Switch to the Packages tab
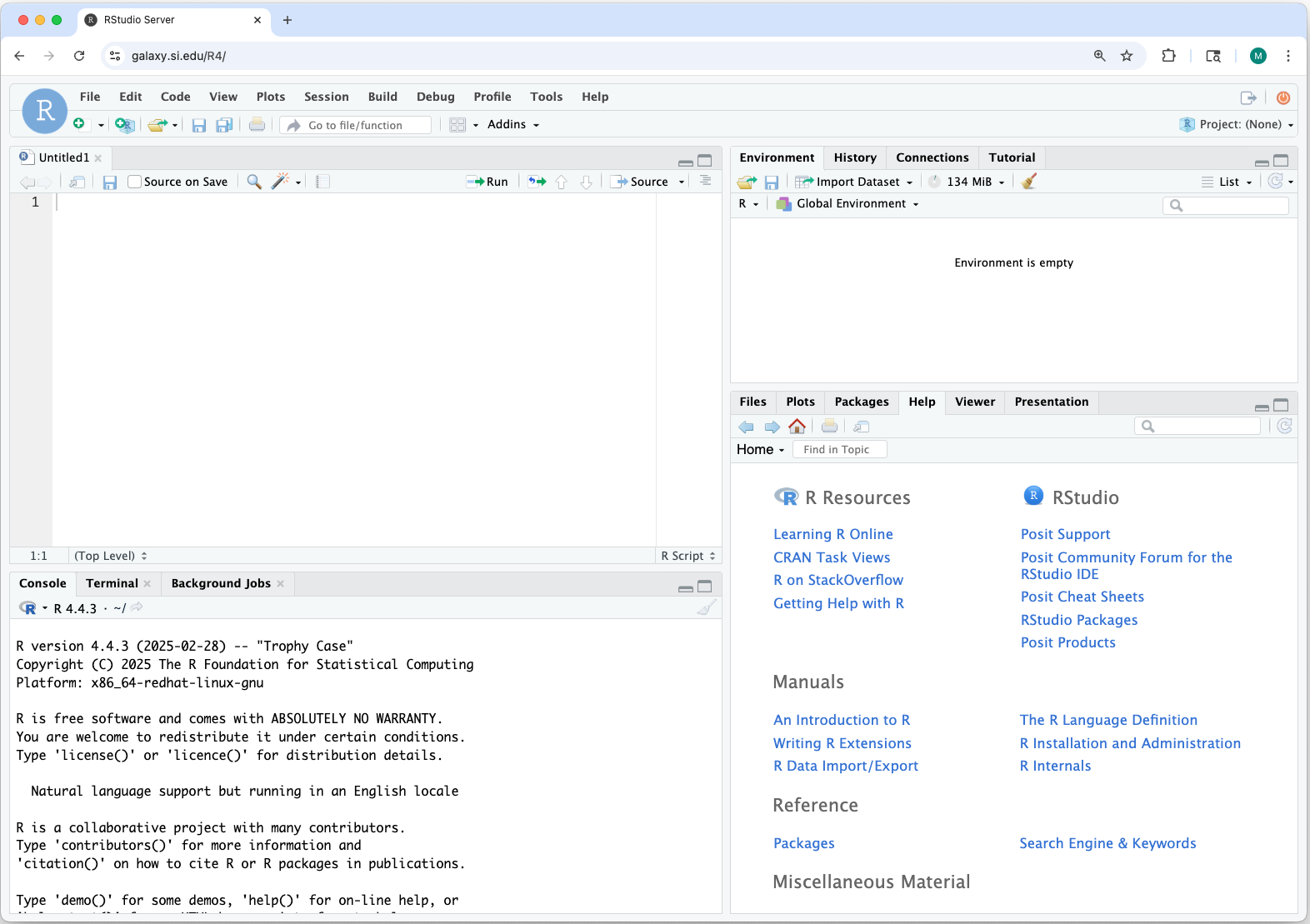Viewport: 1310px width, 924px height. (x=862, y=402)
